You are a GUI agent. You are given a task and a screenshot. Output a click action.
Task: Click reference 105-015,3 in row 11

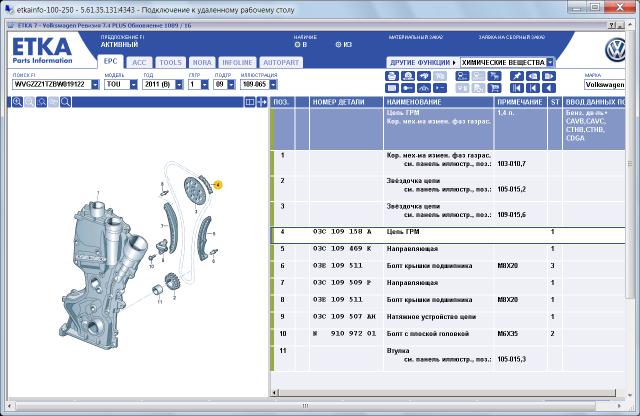click(511, 359)
